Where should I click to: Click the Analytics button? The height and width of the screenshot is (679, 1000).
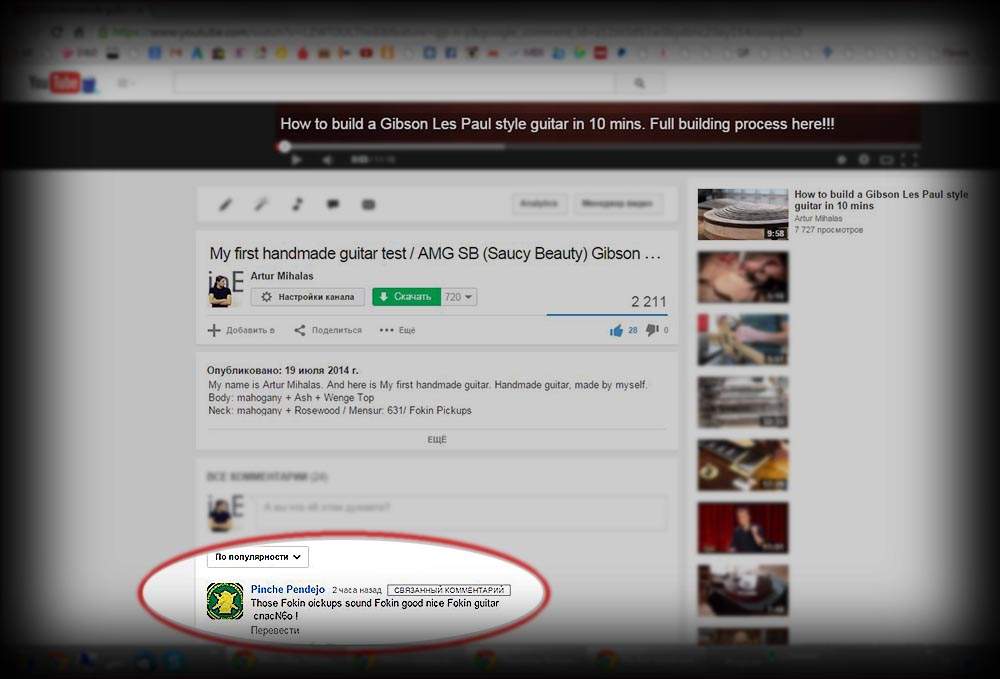pos(539,204)
